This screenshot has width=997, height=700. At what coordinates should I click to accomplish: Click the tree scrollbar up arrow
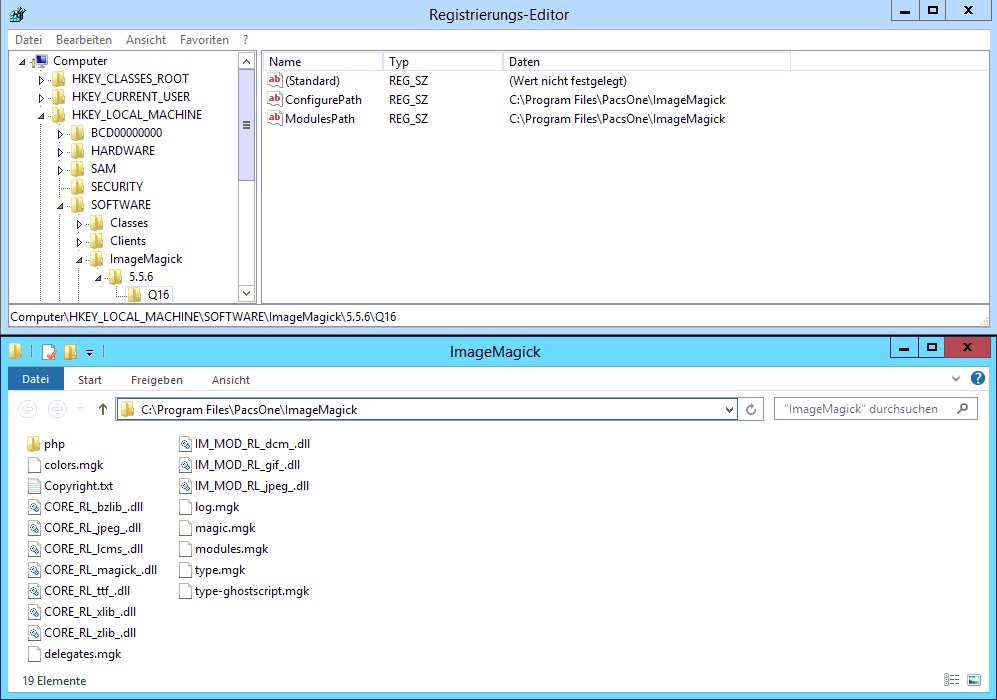(247, 61)
